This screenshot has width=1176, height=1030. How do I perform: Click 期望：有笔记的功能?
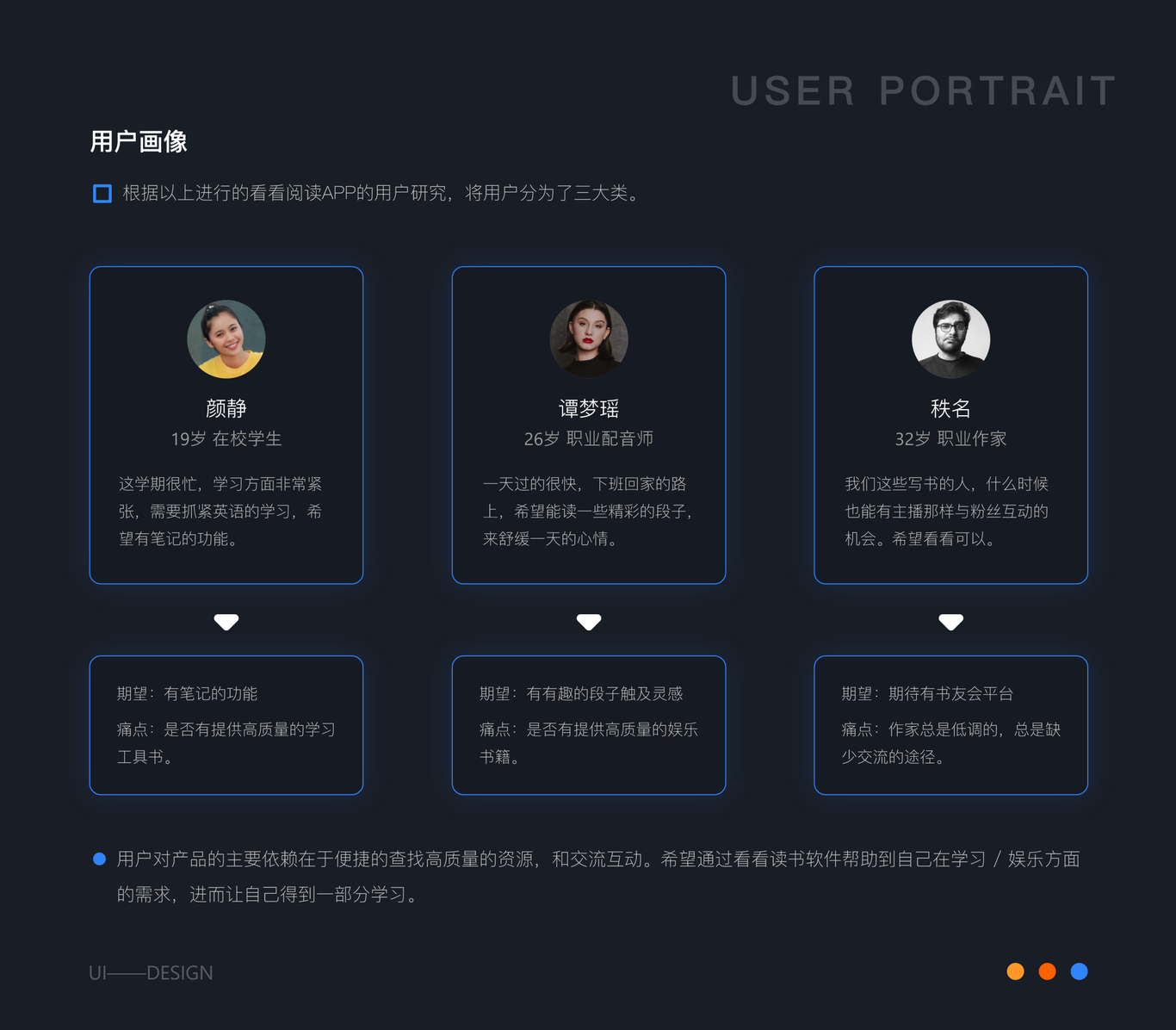click(x=188, y=694)
